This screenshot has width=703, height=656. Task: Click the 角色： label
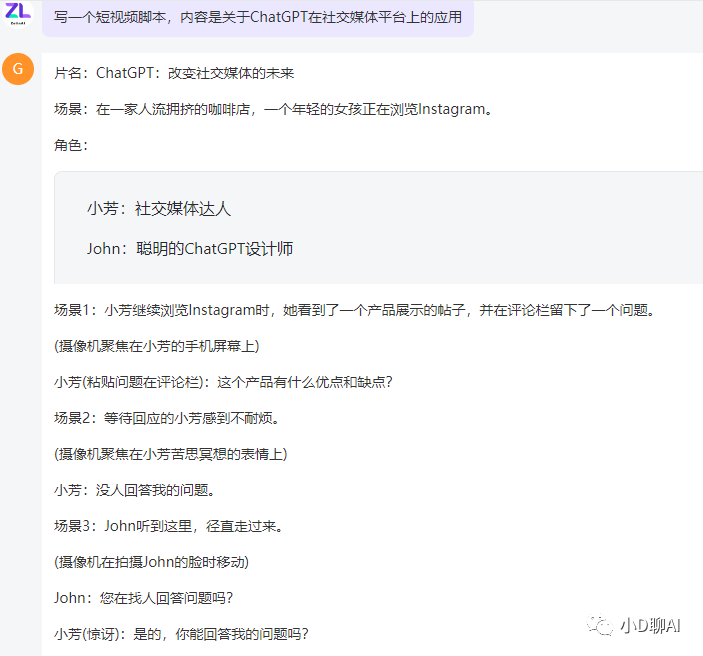coord(71,145)
